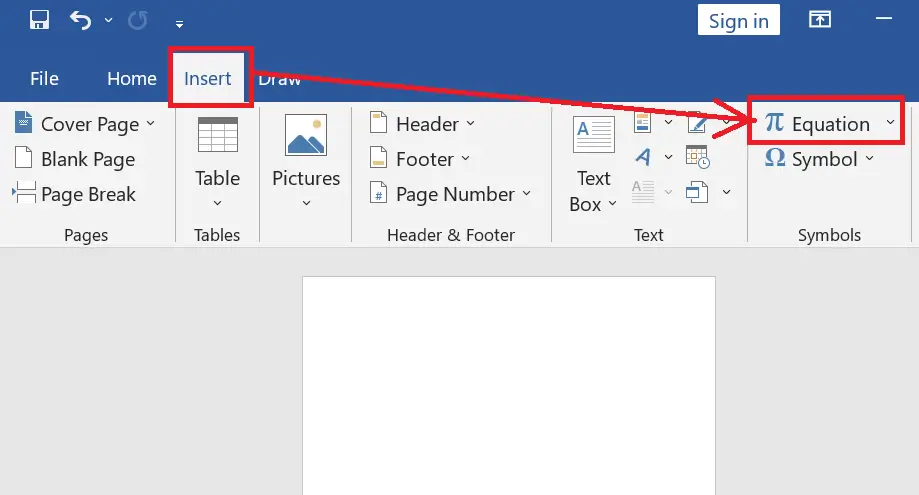Undo the last action
Screen dimensions: 919x495
[81, 21]
